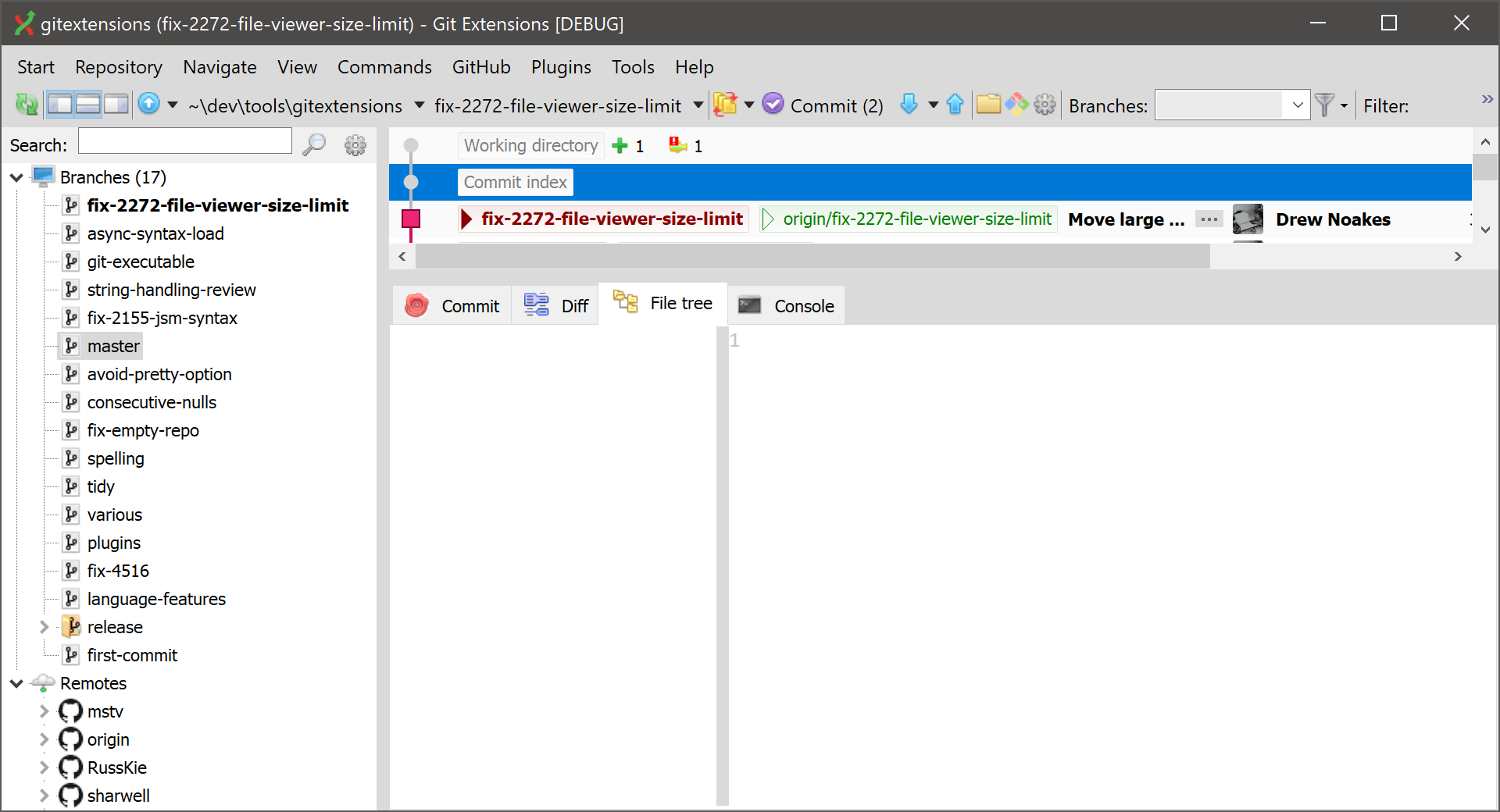Click the ellipsis button on the commit row
The width and height of the screenshot is (1500, 812).
pyautogui.click(x=1208, y=219)
